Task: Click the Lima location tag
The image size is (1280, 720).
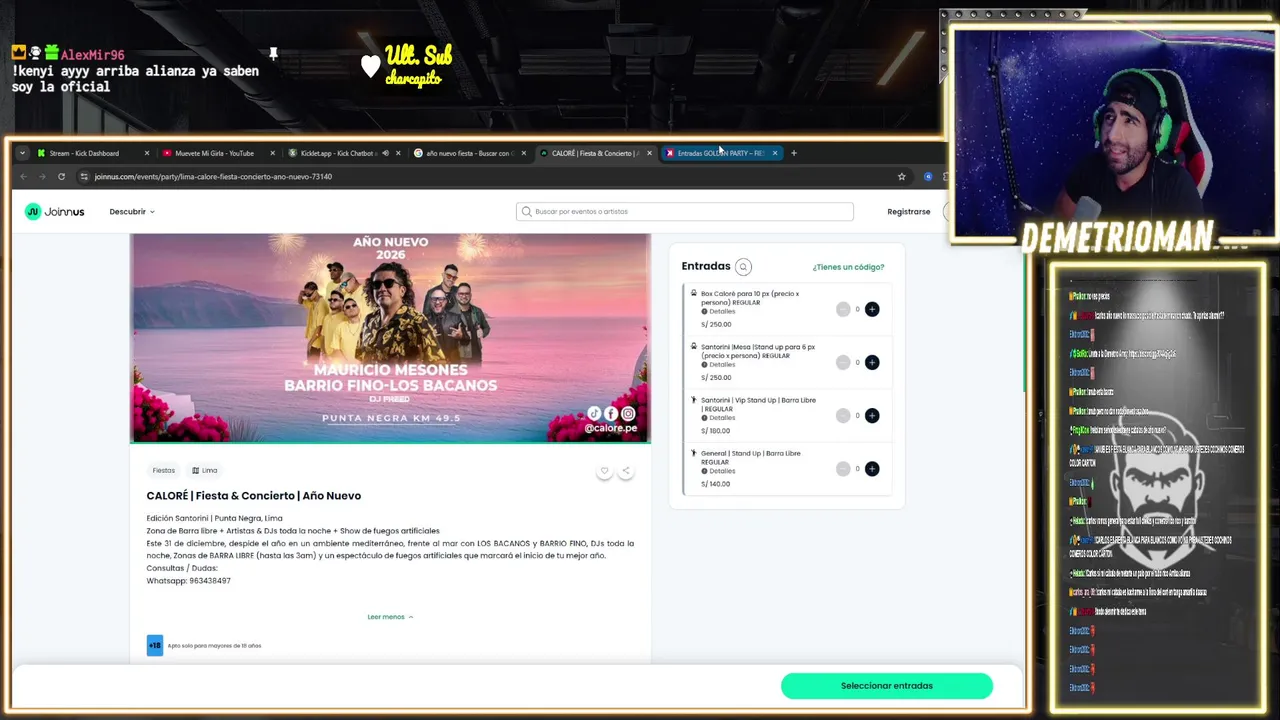Action: coord(205,470)
